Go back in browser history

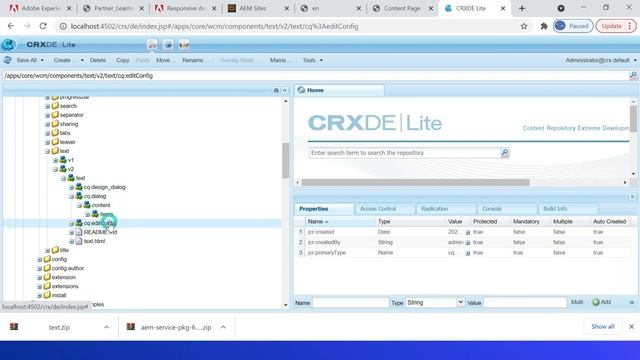(11, 26)
